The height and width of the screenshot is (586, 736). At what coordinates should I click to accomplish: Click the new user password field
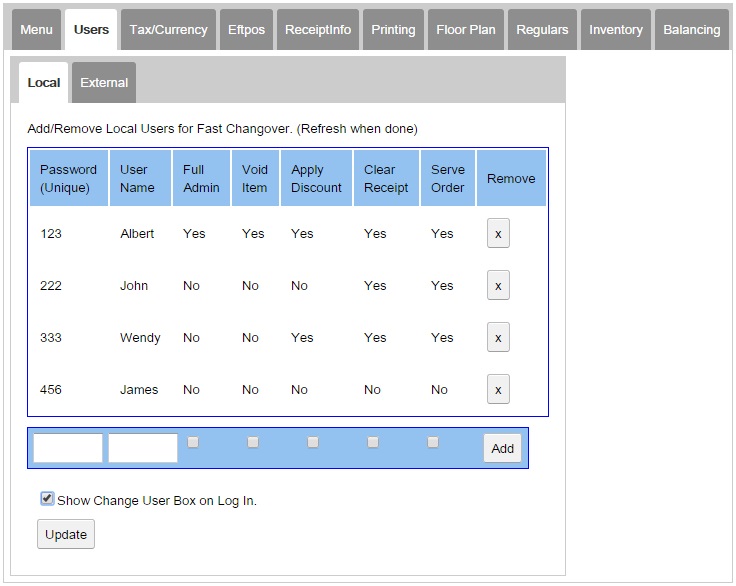68,448
